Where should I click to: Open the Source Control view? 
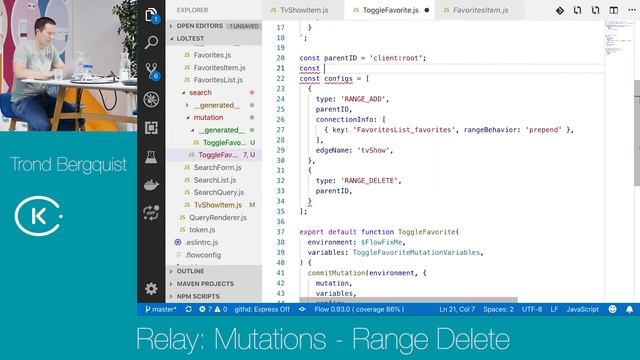click(x=151, y=71)
